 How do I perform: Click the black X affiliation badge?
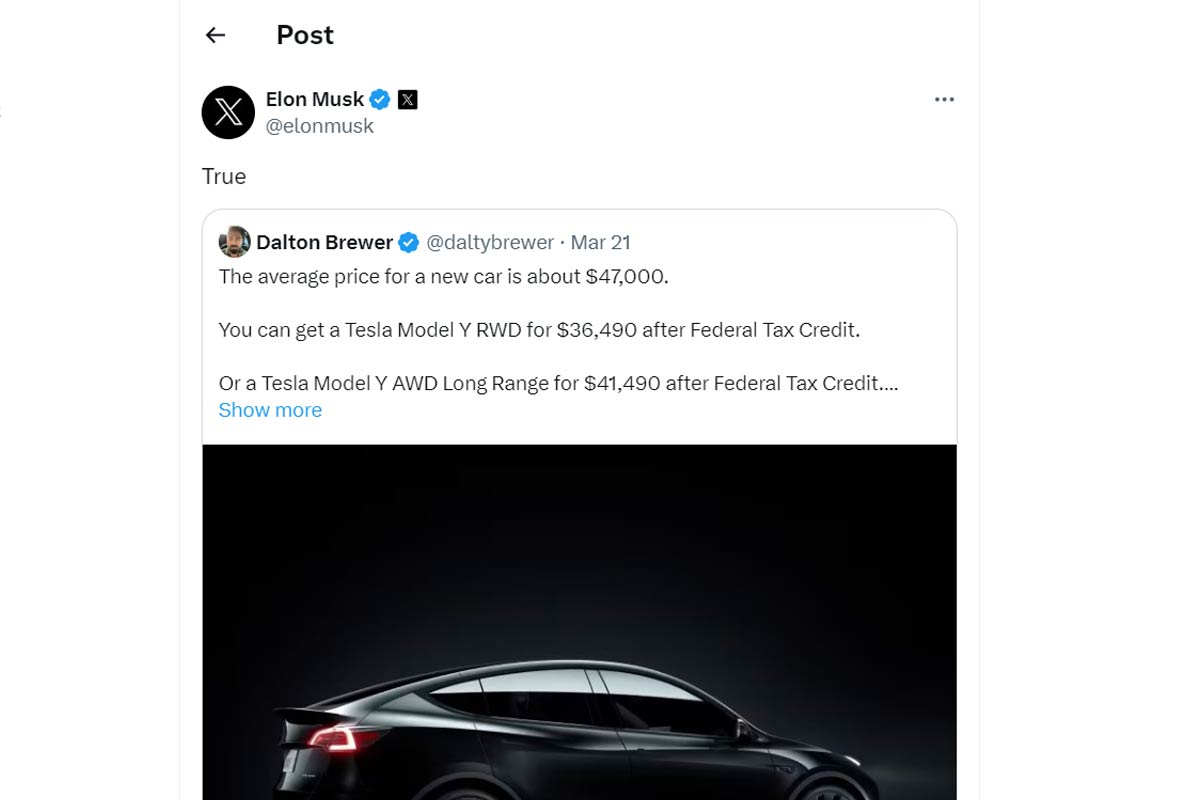point(407,99)
